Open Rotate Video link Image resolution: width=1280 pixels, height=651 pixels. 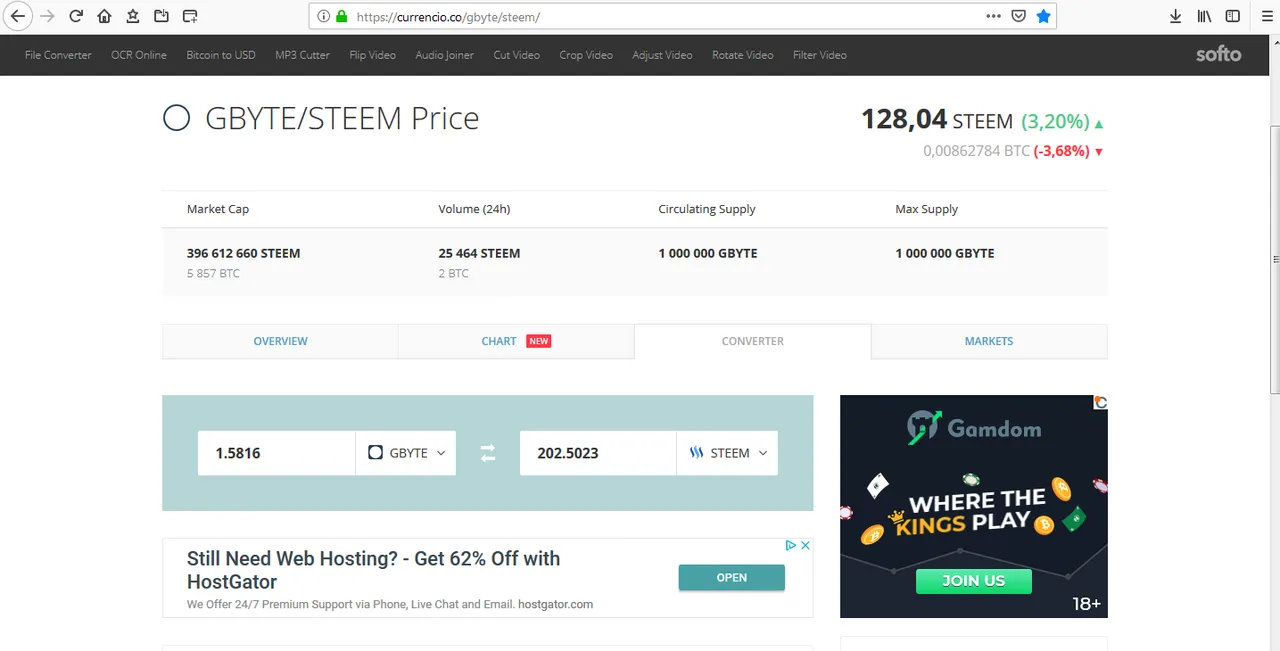(x=742, y=55)
